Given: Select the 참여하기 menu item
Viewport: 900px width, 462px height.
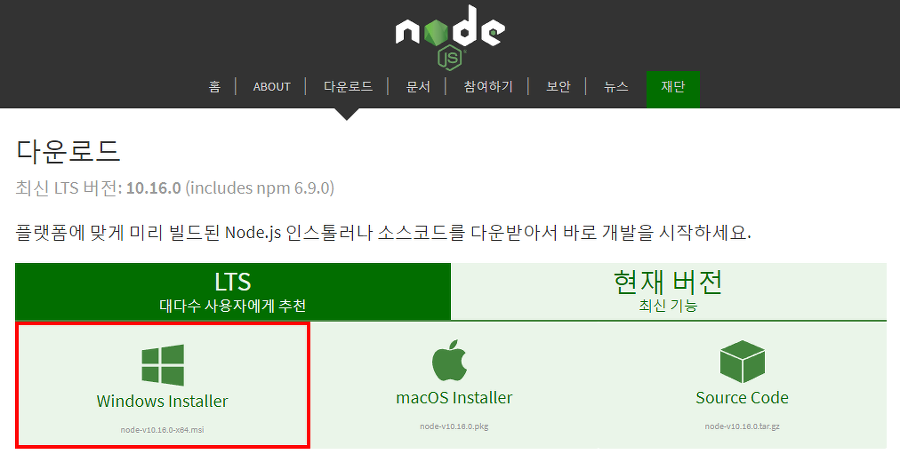Looking at the screenshot, I should (x=488, y=87).
